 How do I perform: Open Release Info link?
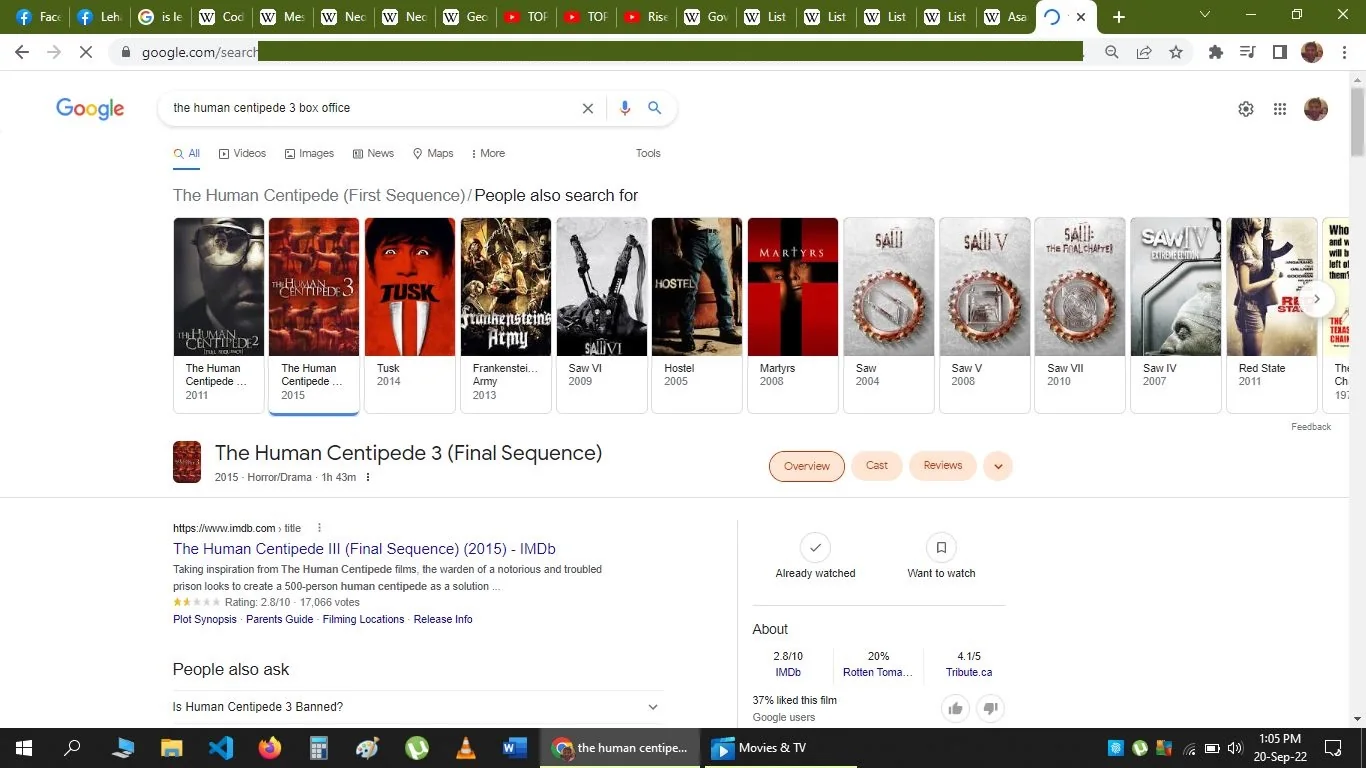(x=443, y=620)
